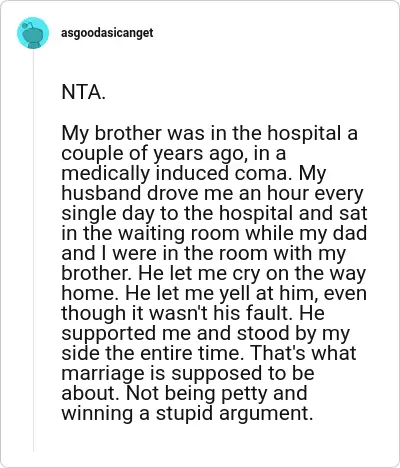Click the final line "winning a stupid argument."

[187, 413]
